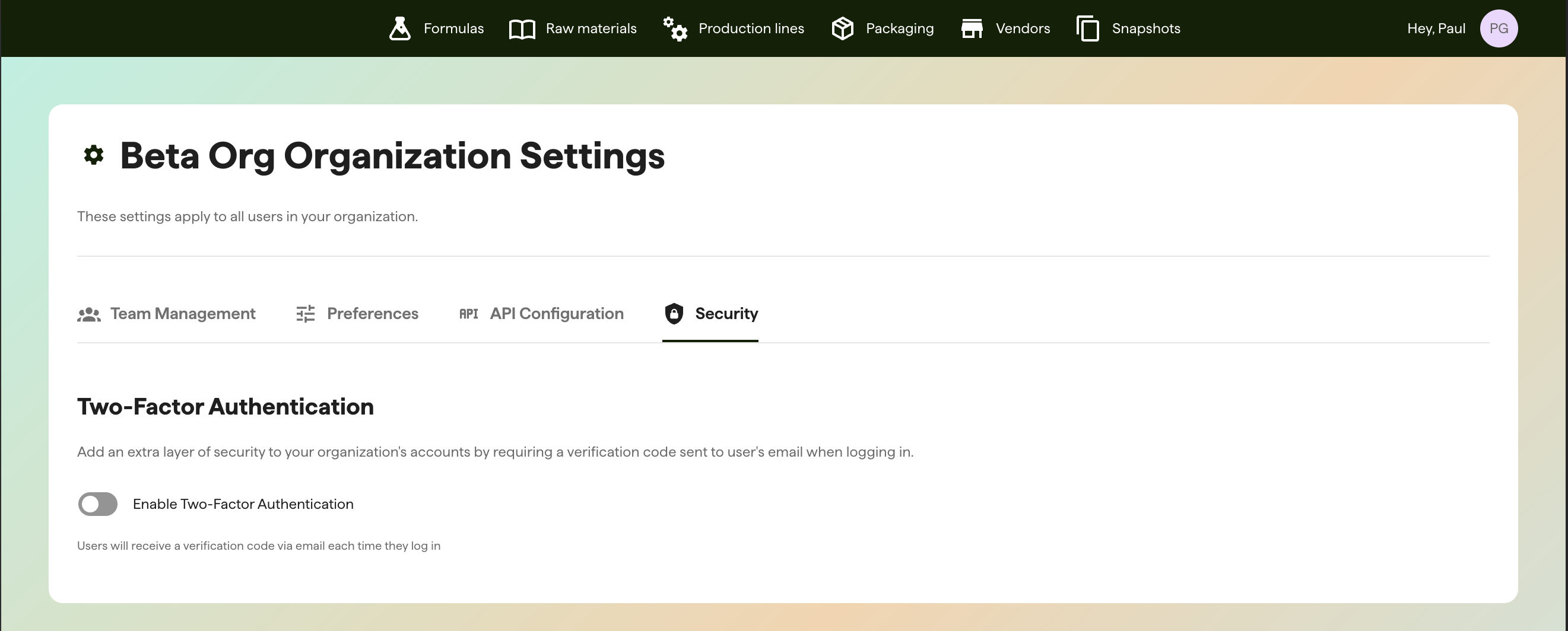Select the Team Management people icon
The image size is (1568, 631).
pyautogui.click(x=89, y=313)
